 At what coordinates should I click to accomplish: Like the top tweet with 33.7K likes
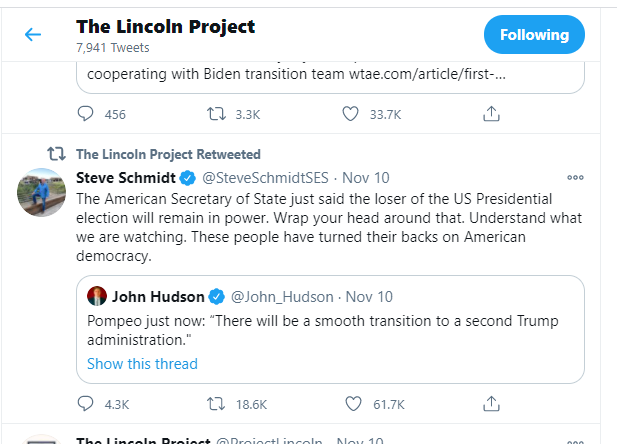tap(350, 114)
